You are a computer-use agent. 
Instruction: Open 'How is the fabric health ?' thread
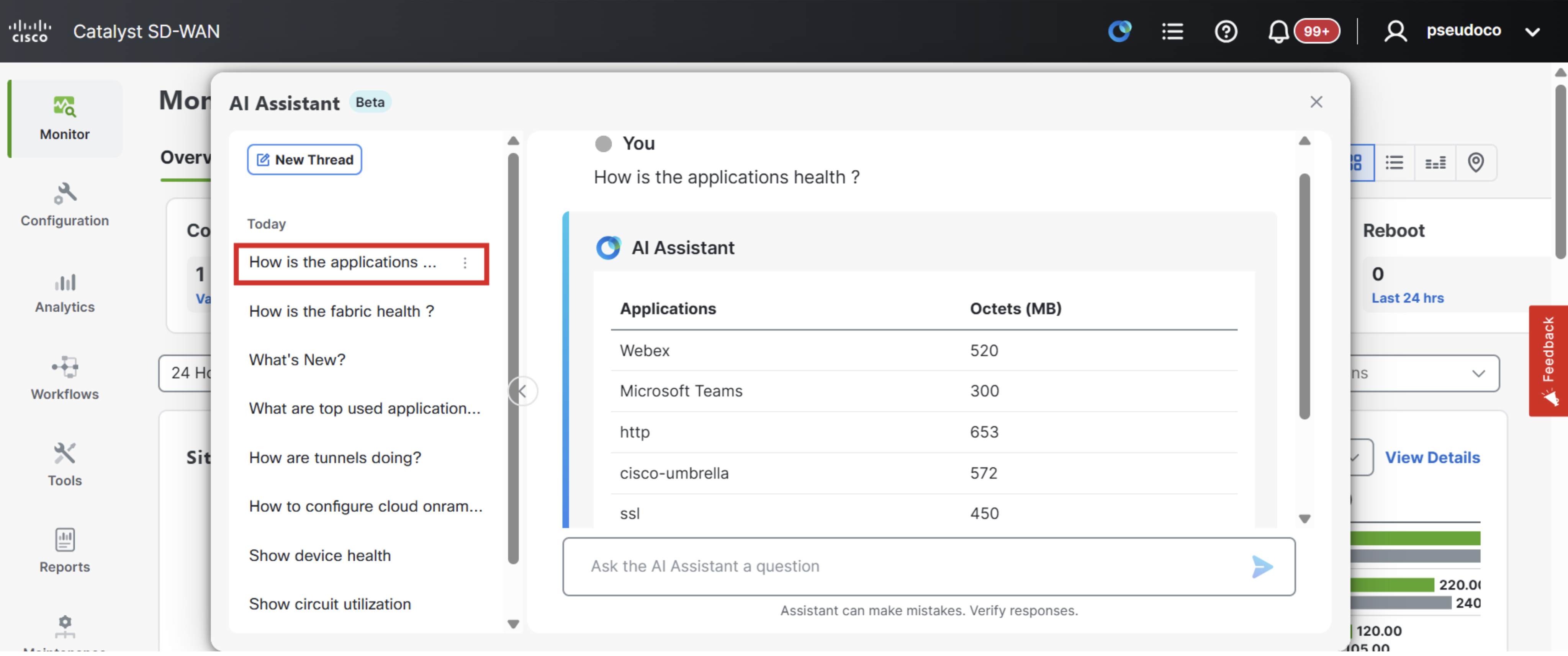pos(342,311)
